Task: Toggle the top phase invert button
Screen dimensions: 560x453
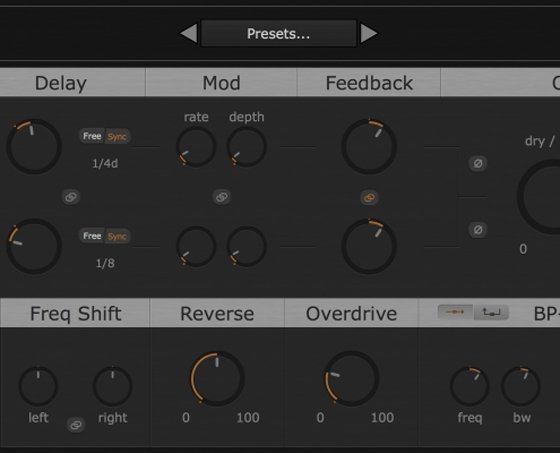Action: [x=478, y=164]
